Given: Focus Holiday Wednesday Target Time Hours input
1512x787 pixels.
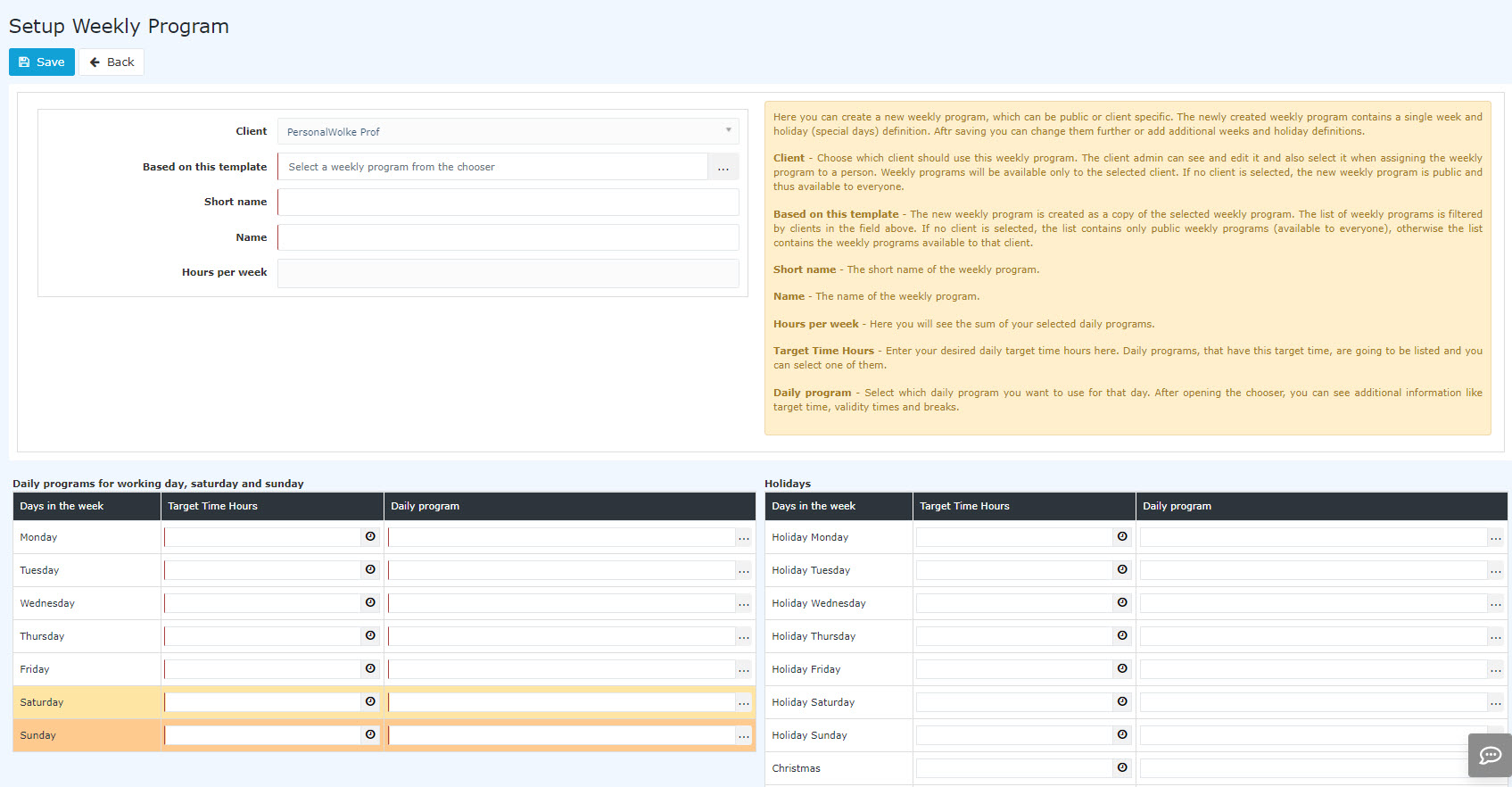Looking at the screenshot, I should [x=1015, y=603].
